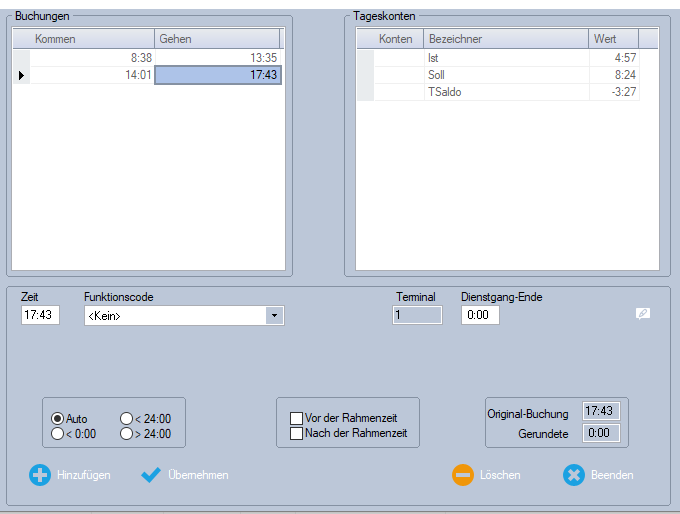Select the TSaldo row in Tageskonten
Image resolution: width=680 pixels, height=514 pixels.
coord(504,92)
